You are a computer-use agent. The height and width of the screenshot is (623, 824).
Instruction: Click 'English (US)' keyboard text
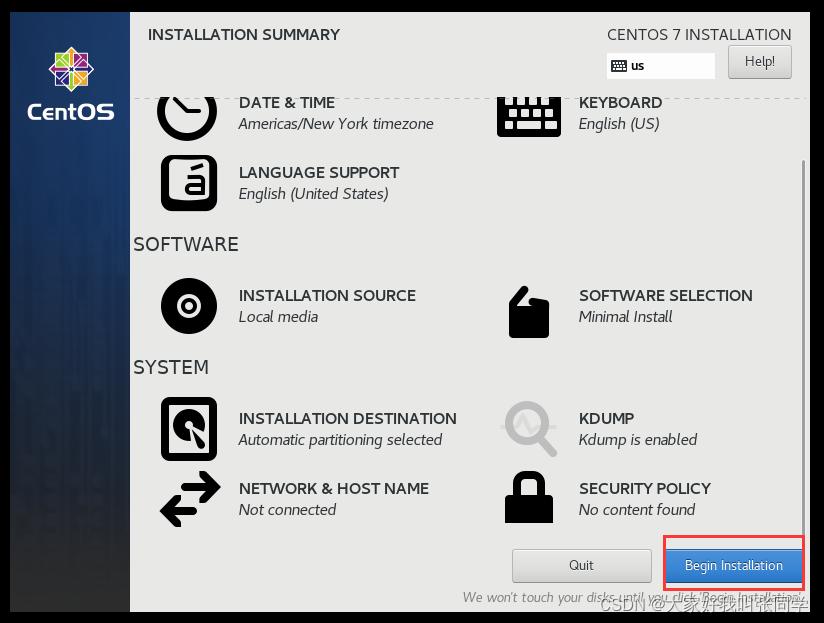coord(619,124)
